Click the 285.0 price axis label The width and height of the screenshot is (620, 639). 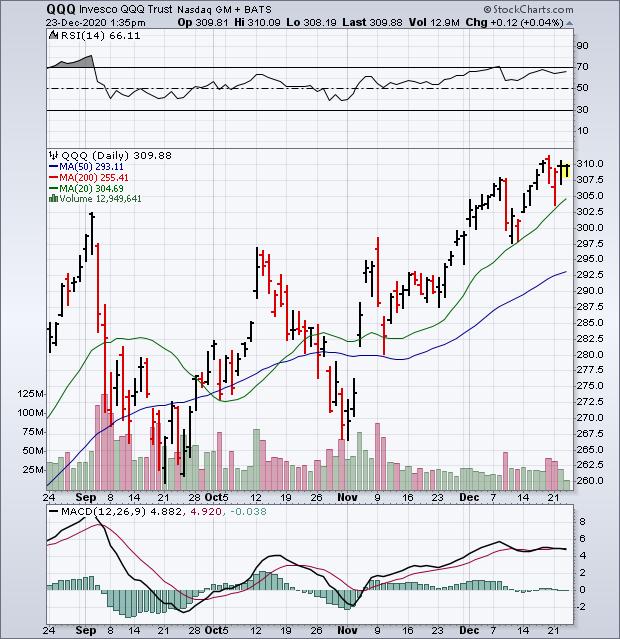tap(589, 323)
